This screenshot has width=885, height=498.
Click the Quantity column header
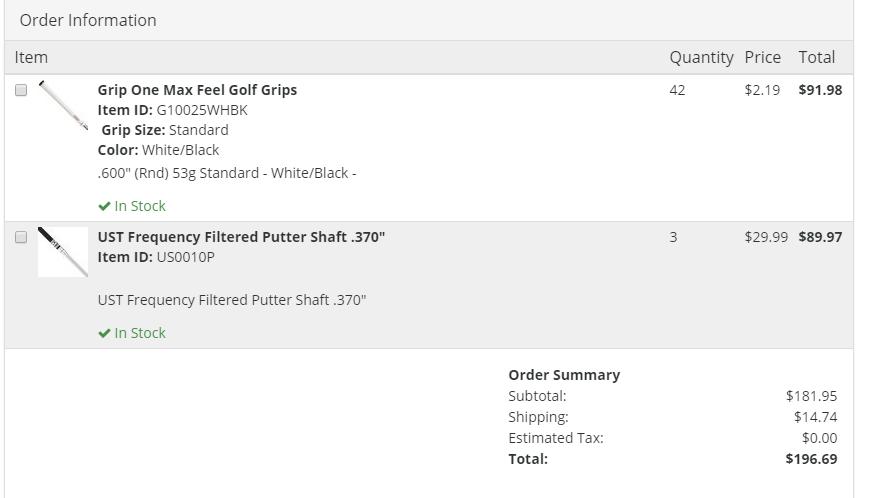[701, 57]
